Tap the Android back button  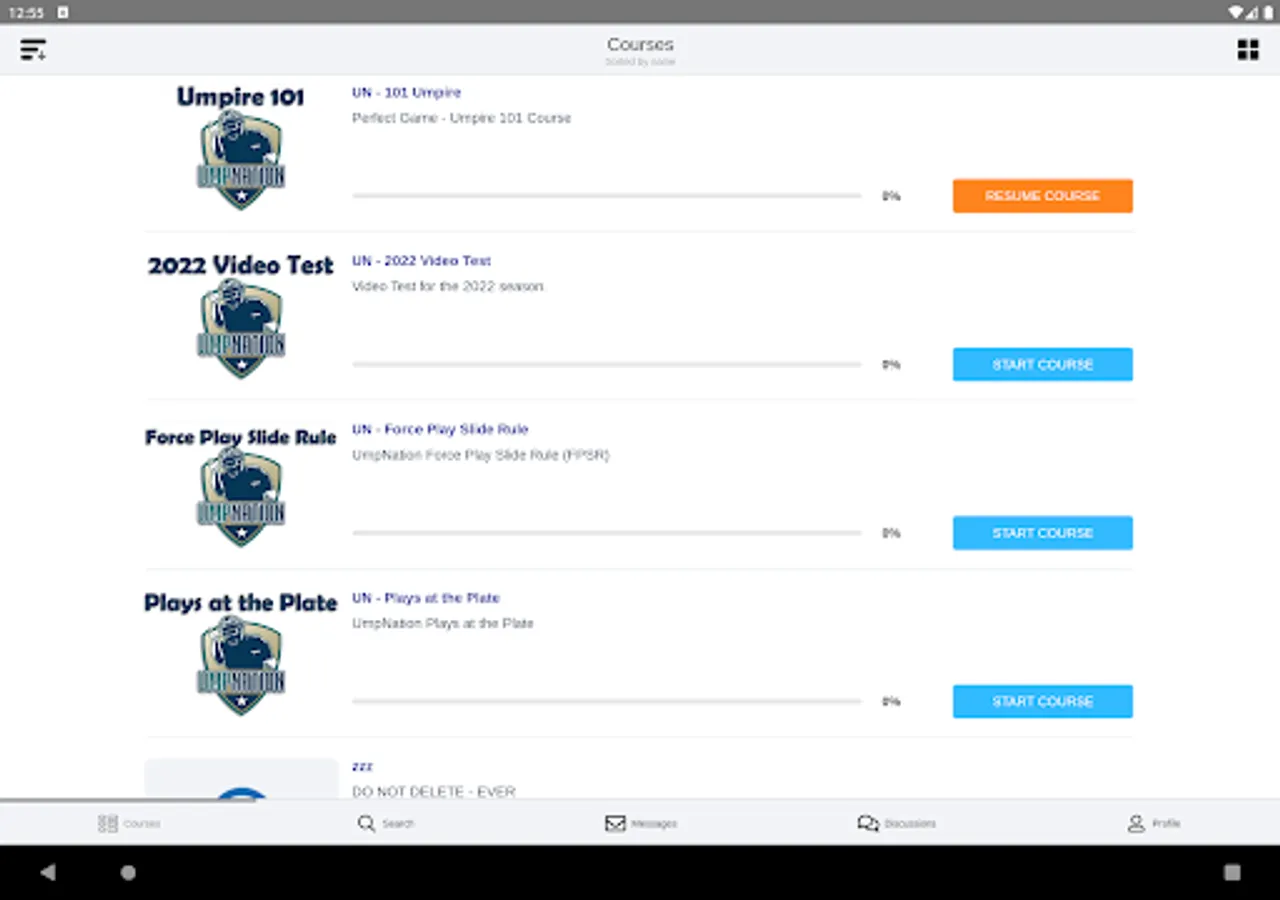48,872
